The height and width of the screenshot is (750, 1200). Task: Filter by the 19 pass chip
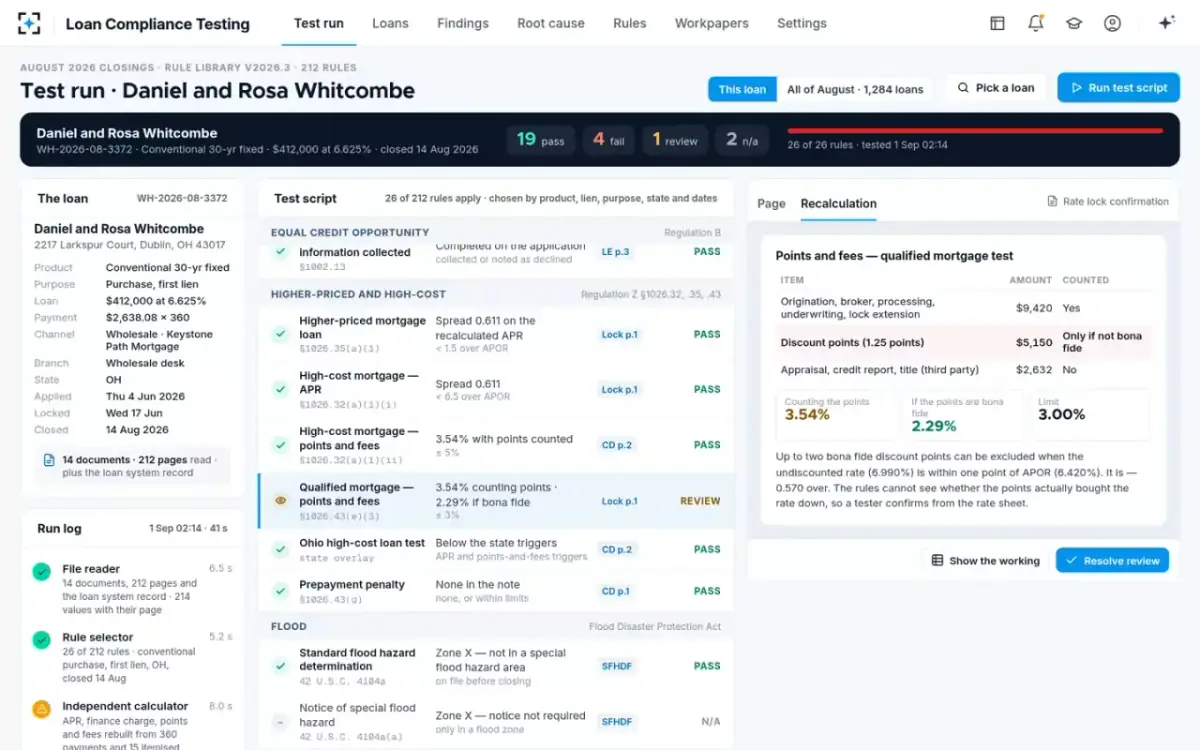[x=539, y=140]
